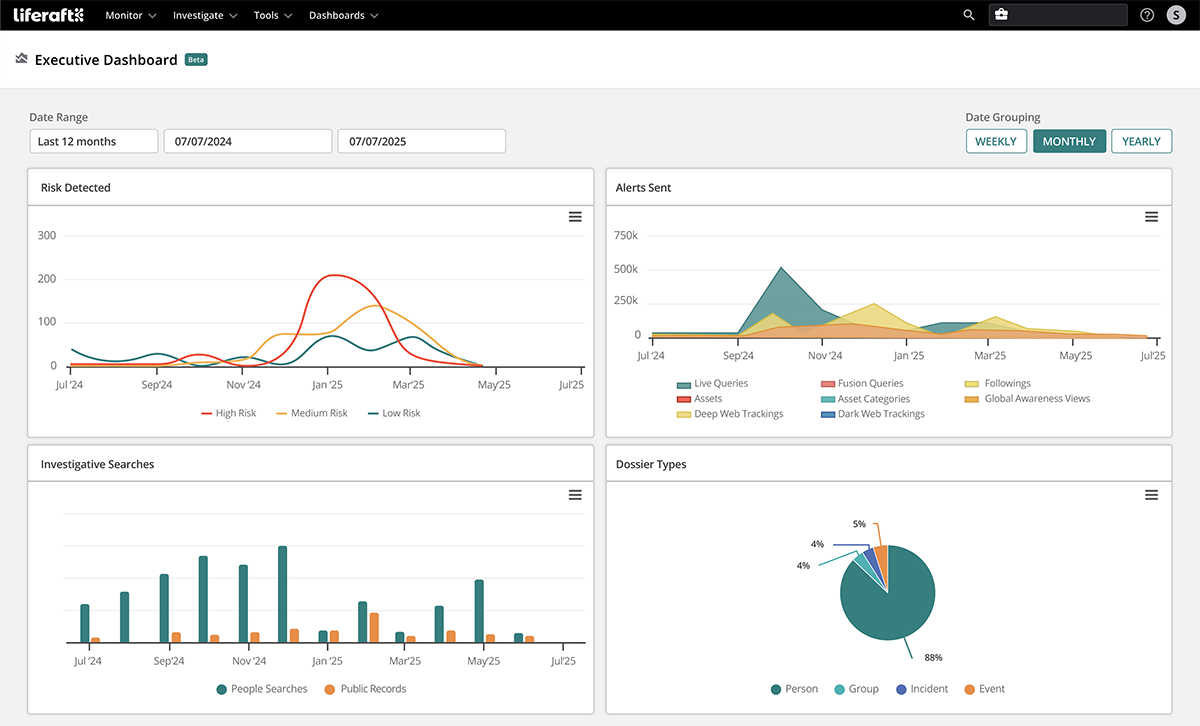Open Dossier Types chart hamburger menu

1151,495
